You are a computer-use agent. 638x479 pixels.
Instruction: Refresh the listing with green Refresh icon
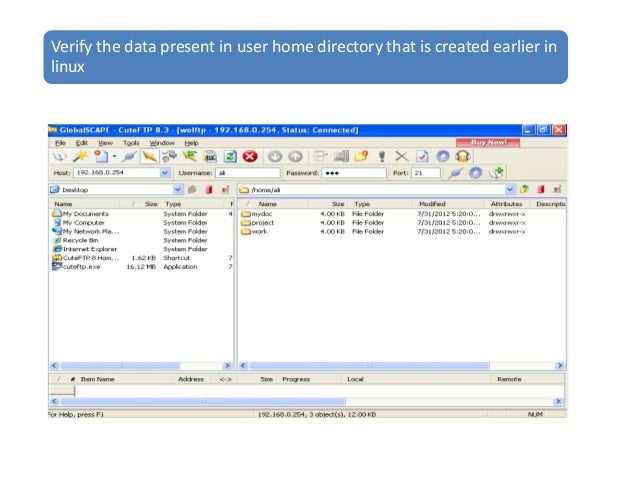pos(230,156)
